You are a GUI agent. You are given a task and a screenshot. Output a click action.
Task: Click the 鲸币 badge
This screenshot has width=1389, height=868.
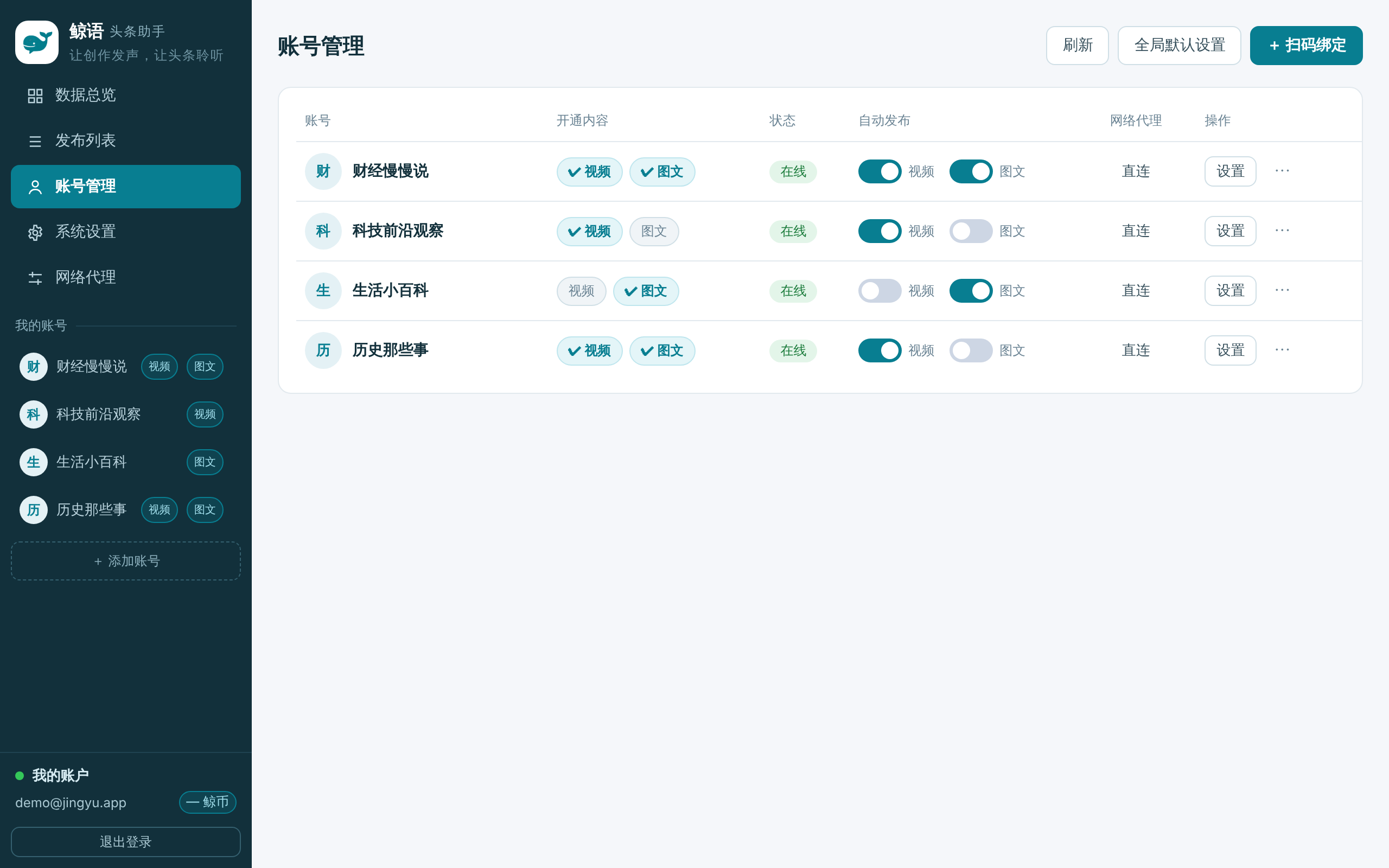207,802
